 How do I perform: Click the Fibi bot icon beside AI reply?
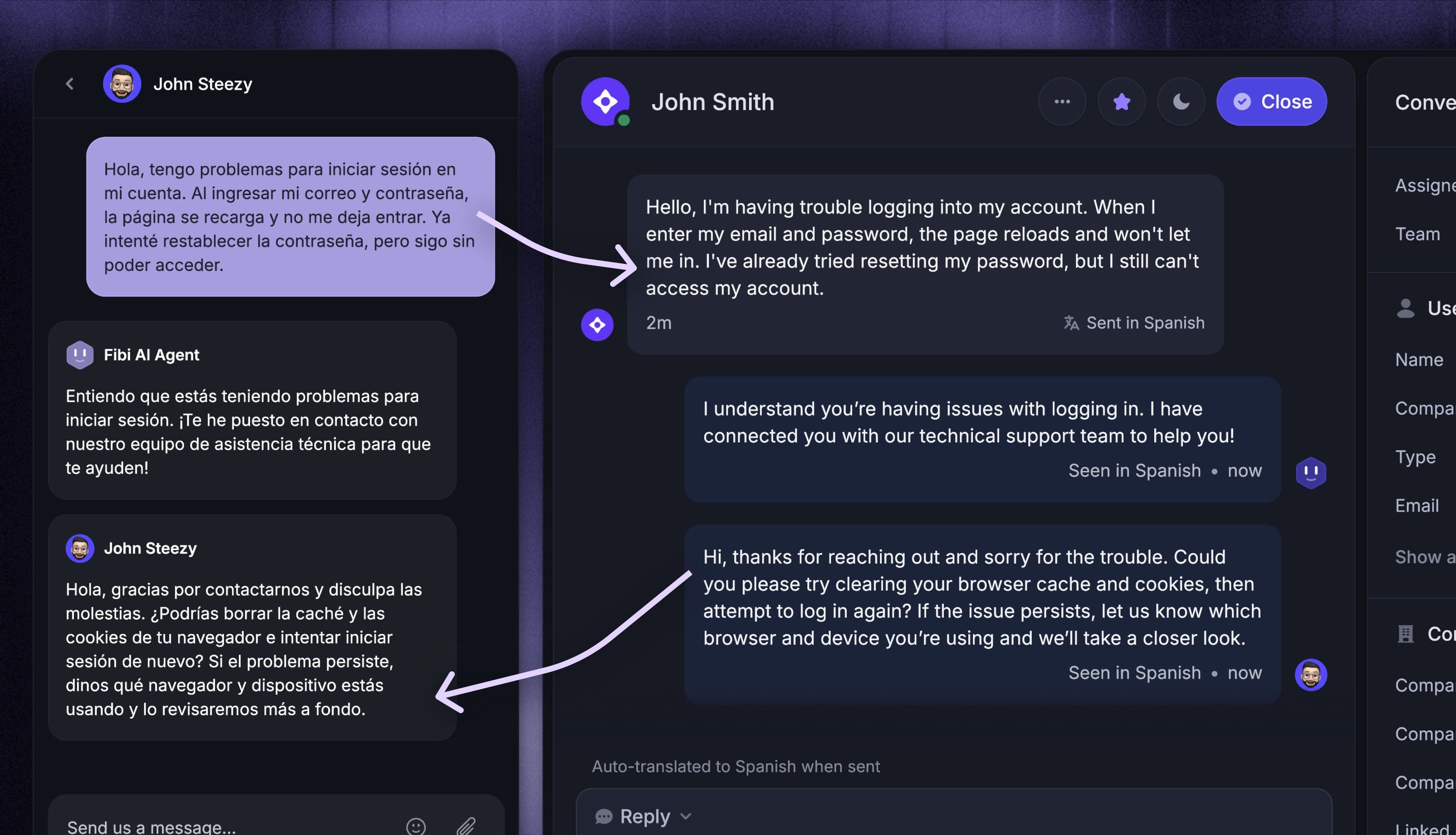(1311, 473)
